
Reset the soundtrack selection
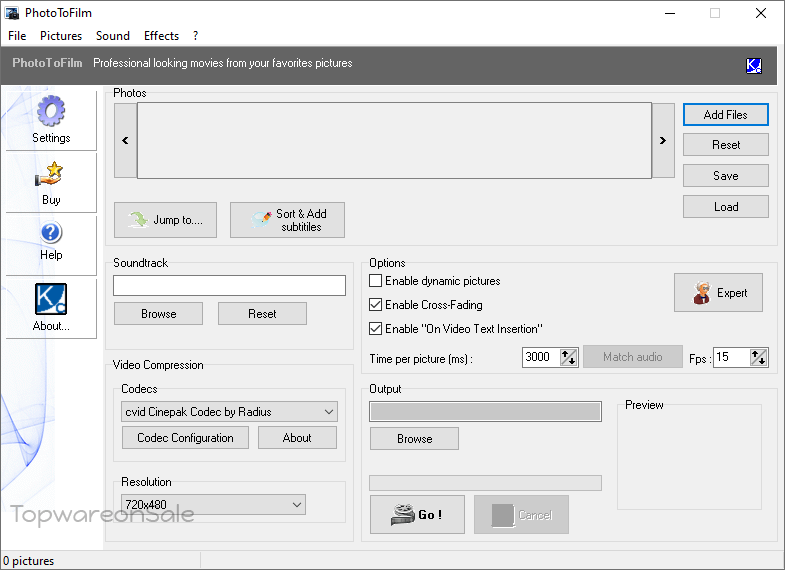(x=262, y=314)
